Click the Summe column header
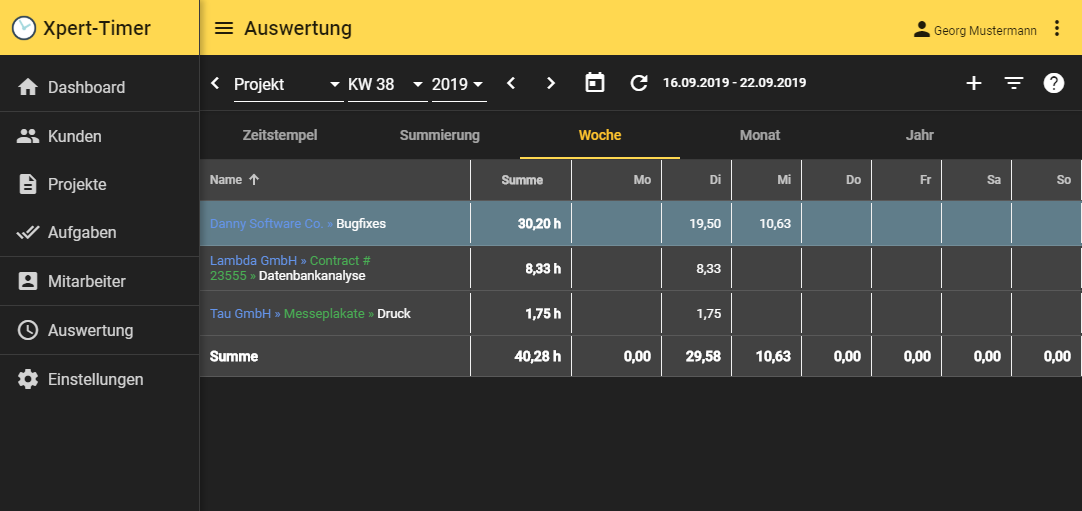 [522, 180]
